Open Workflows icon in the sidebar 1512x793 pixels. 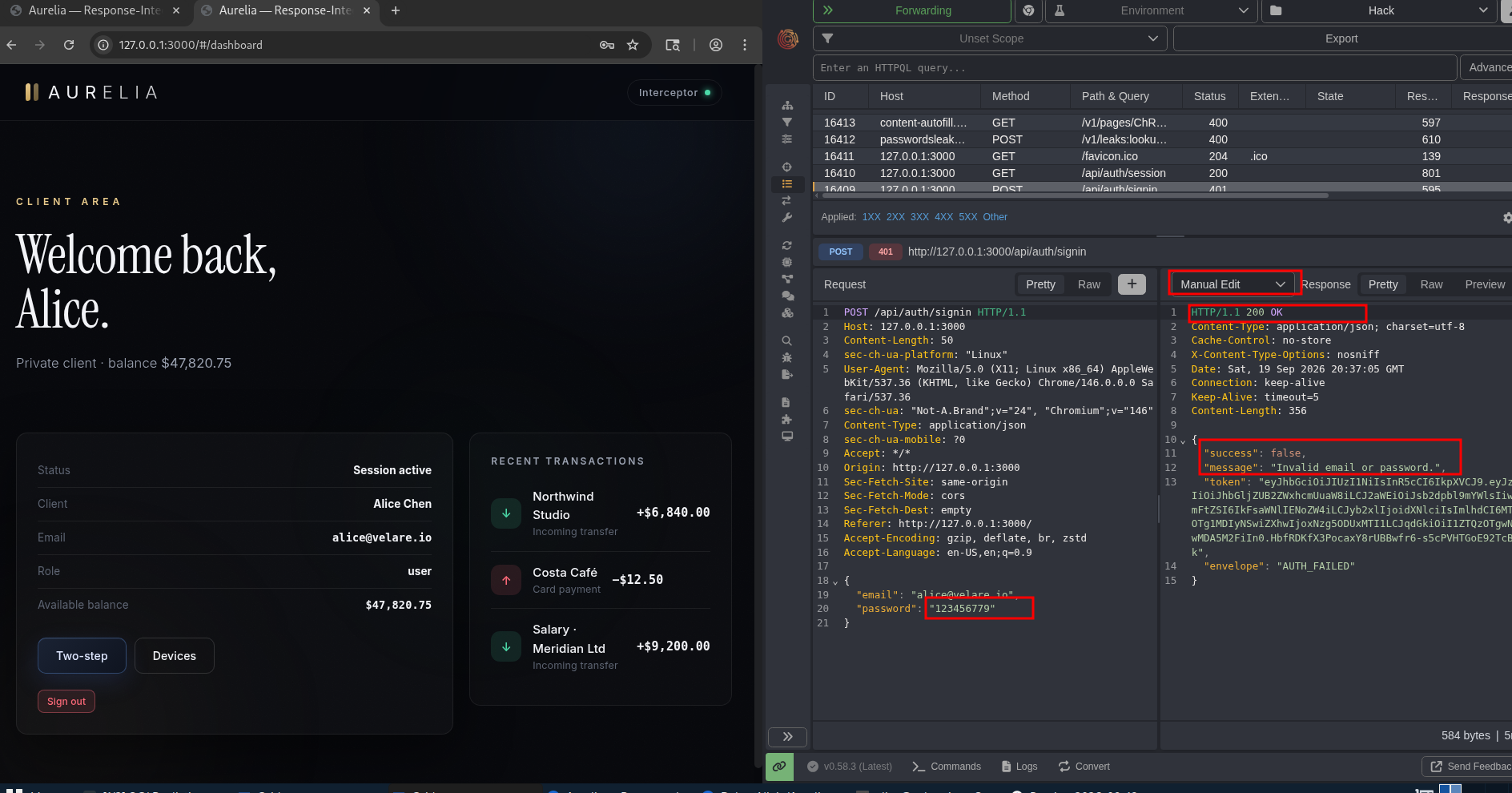pyautogui.click(x=787, y=279)
